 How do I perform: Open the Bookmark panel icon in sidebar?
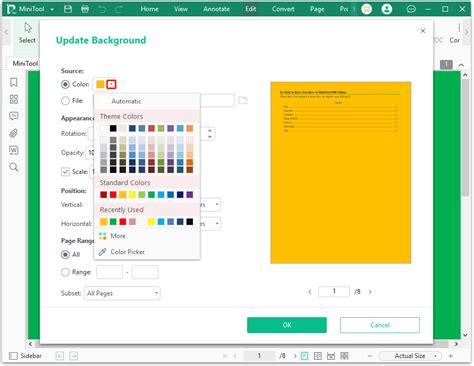(x=14, y=82)
